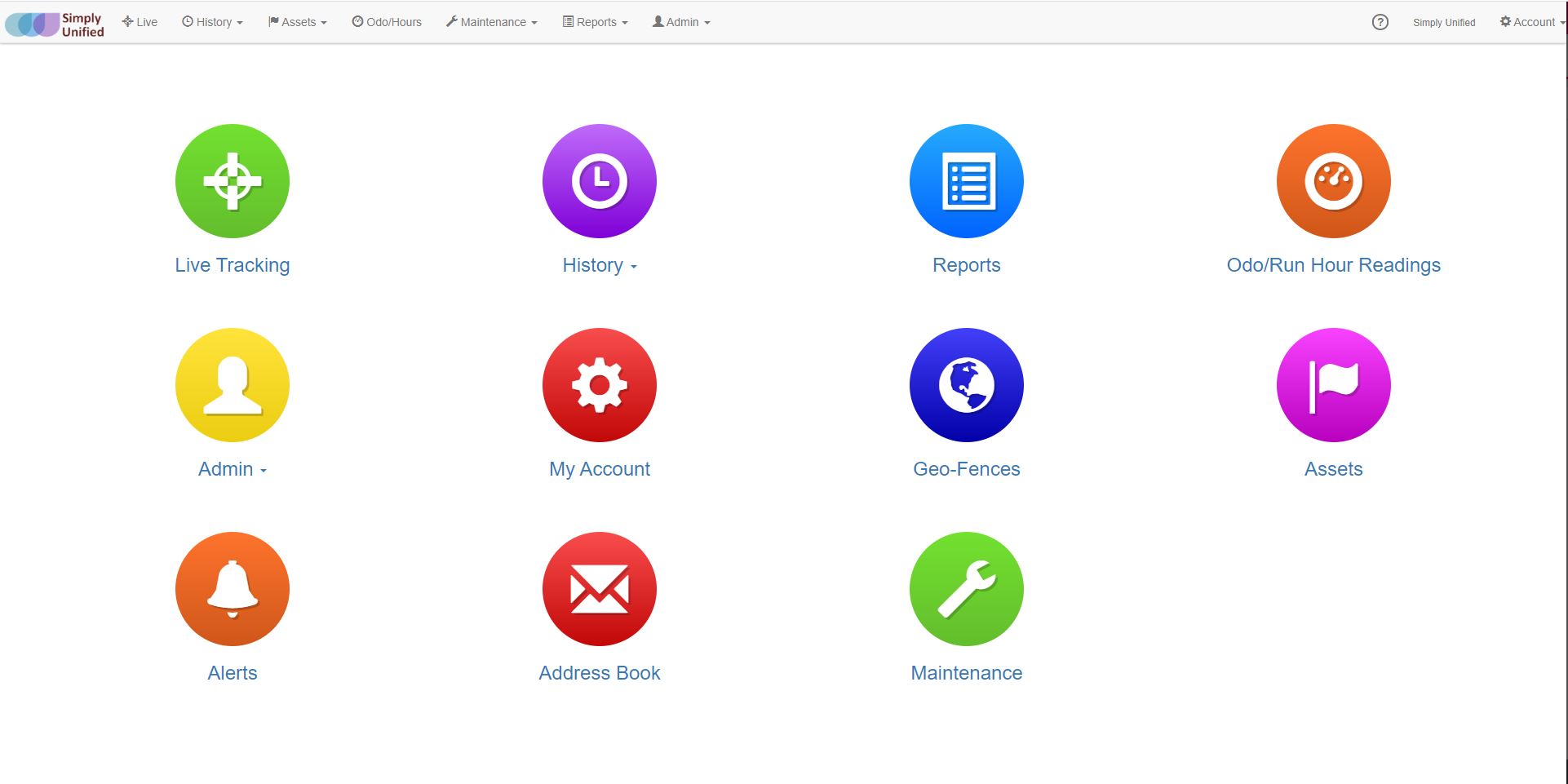Screen dimensions: 1568x784
Task: Click the yellow Admin user icon
Action: click(x=233, y=385)
